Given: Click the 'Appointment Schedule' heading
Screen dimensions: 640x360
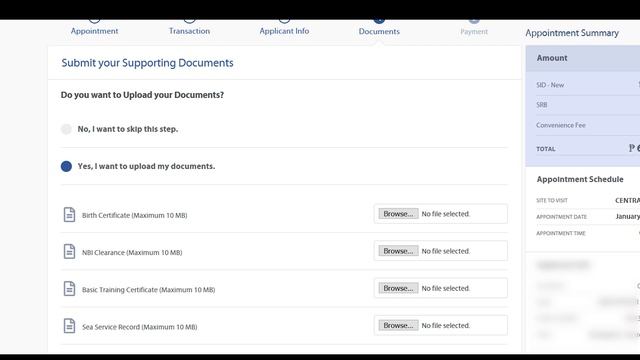Looking at the screenshot, I should [x=580, y=179].
